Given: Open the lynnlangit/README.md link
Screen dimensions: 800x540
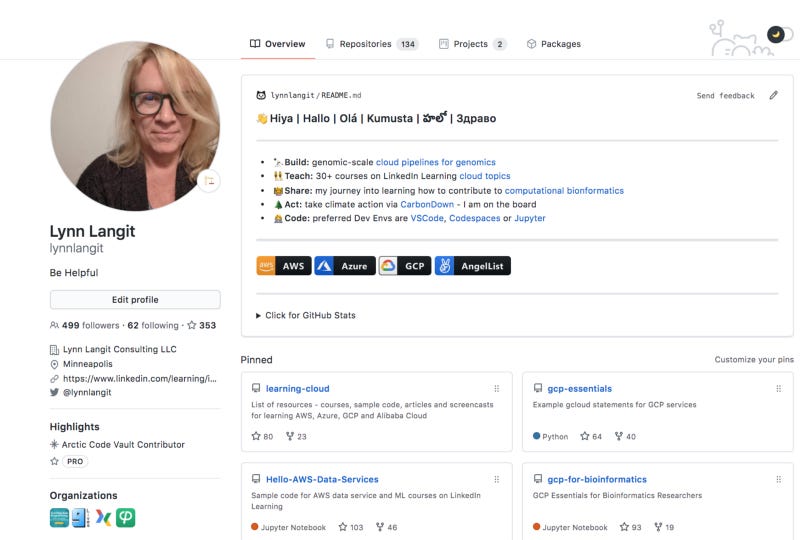Looking at the screenshot, I should (x=315, y=95).
